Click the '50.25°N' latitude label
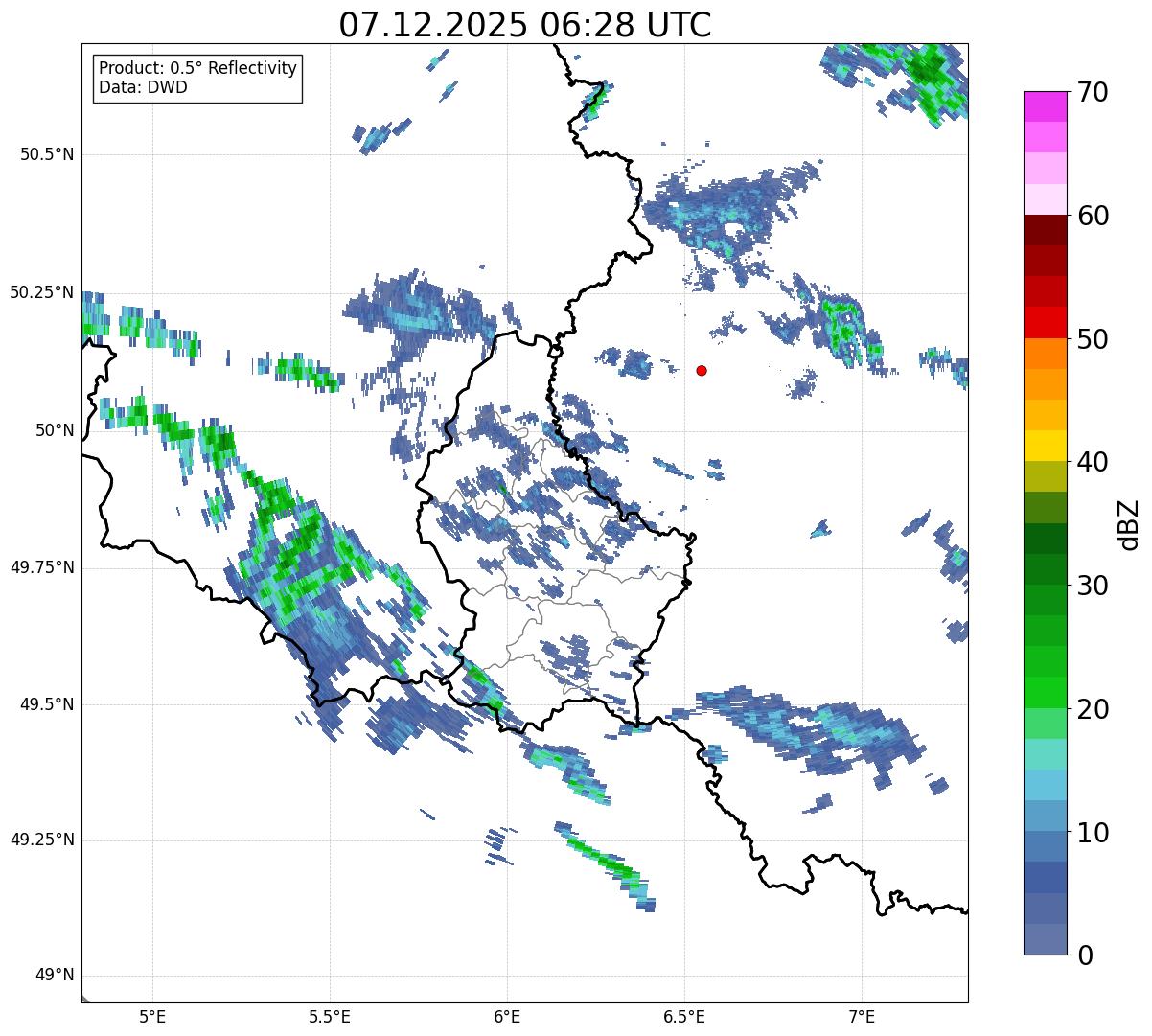The image size is (1152, 1036). point(42,292)
